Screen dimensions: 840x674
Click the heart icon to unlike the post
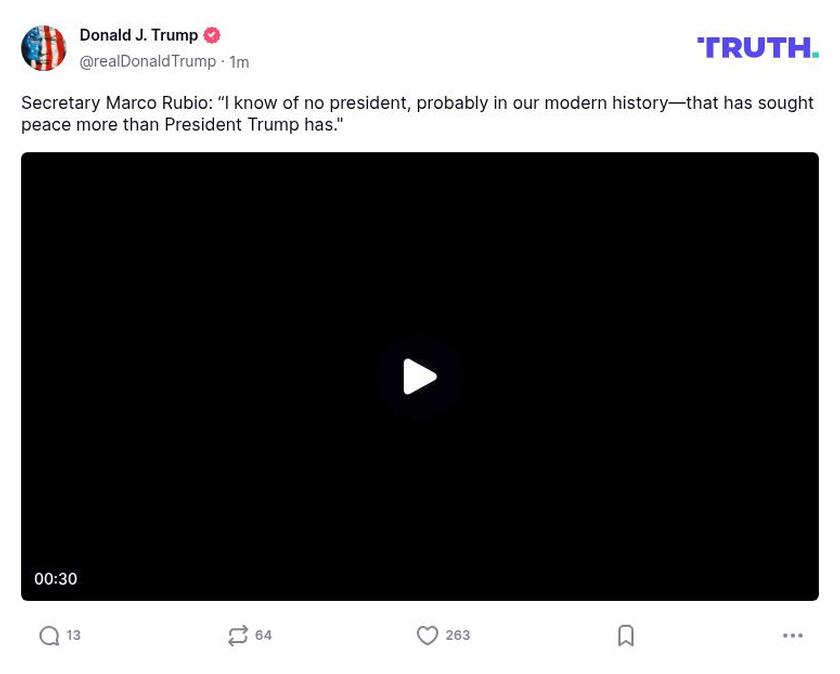click(427, 635)
